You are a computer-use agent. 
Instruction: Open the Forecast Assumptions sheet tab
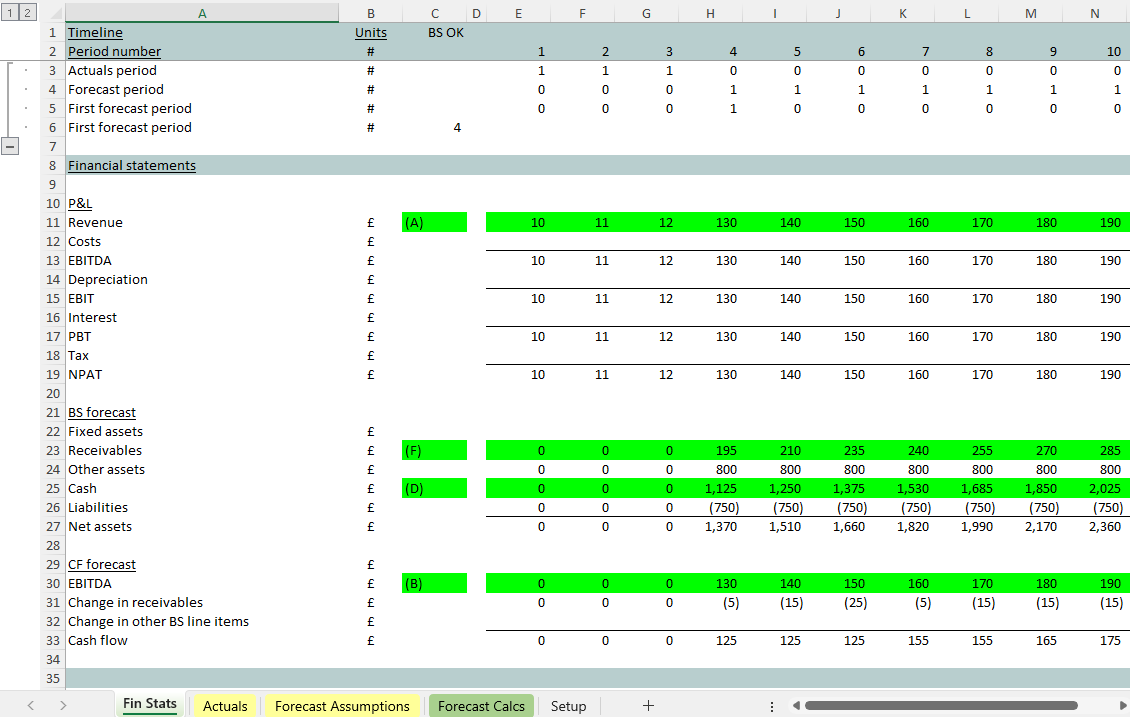[x=342, y=706]
